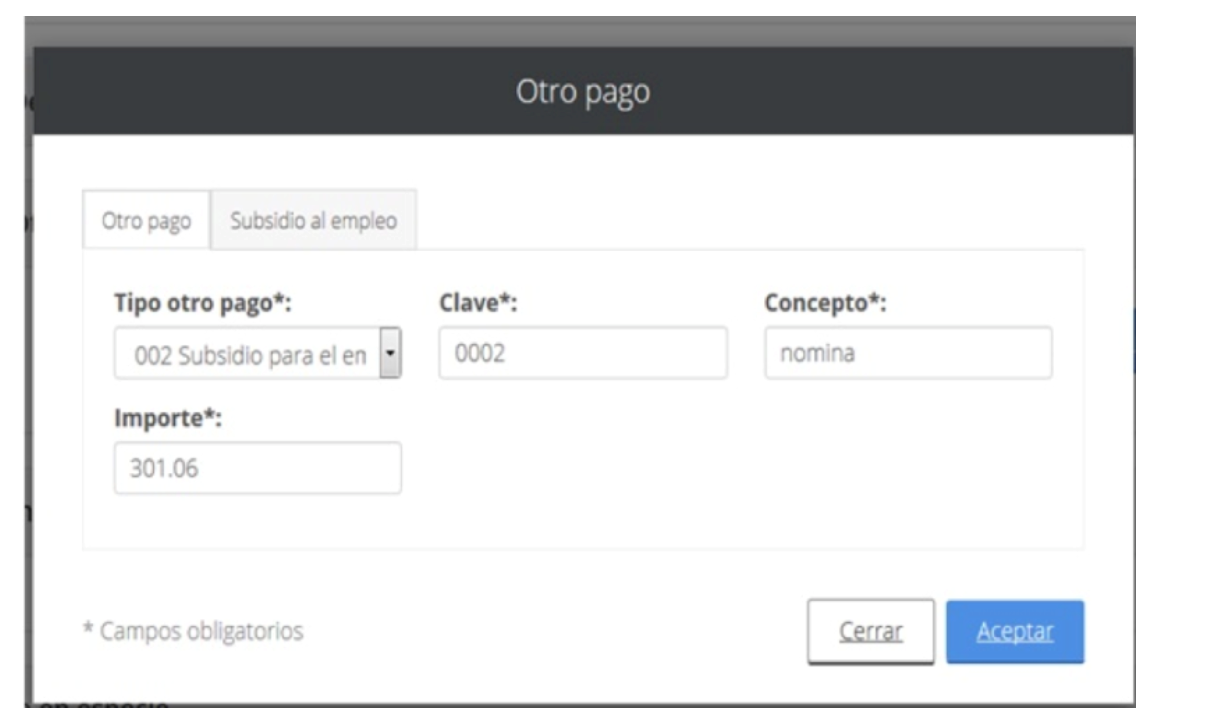Click the "Concepto*:" field label
This screenshot has height=724, width=1214.
pyautogui.click(x=825, y=304)
